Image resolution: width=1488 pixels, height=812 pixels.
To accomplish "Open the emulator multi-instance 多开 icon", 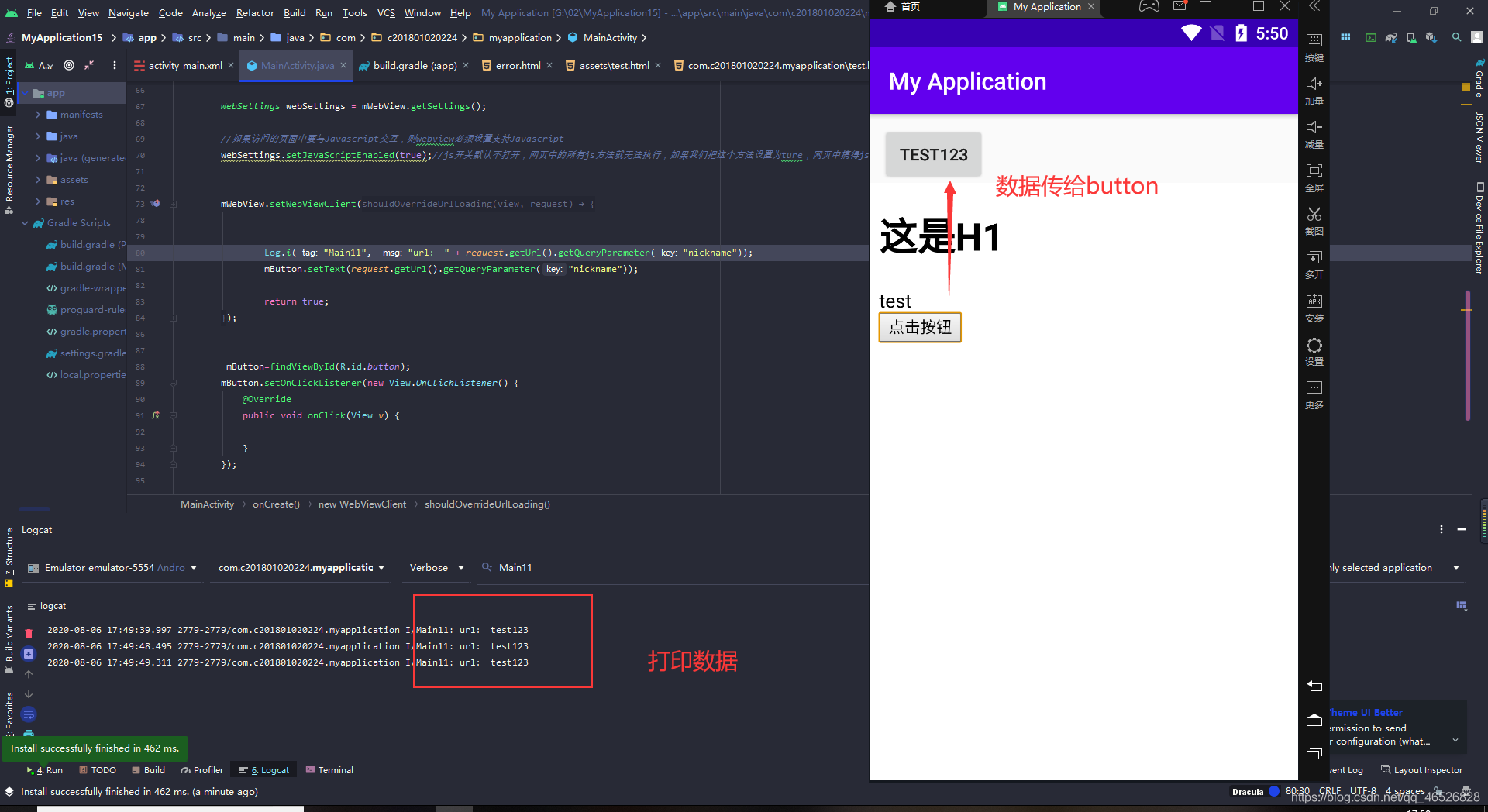I will 1314,264.
